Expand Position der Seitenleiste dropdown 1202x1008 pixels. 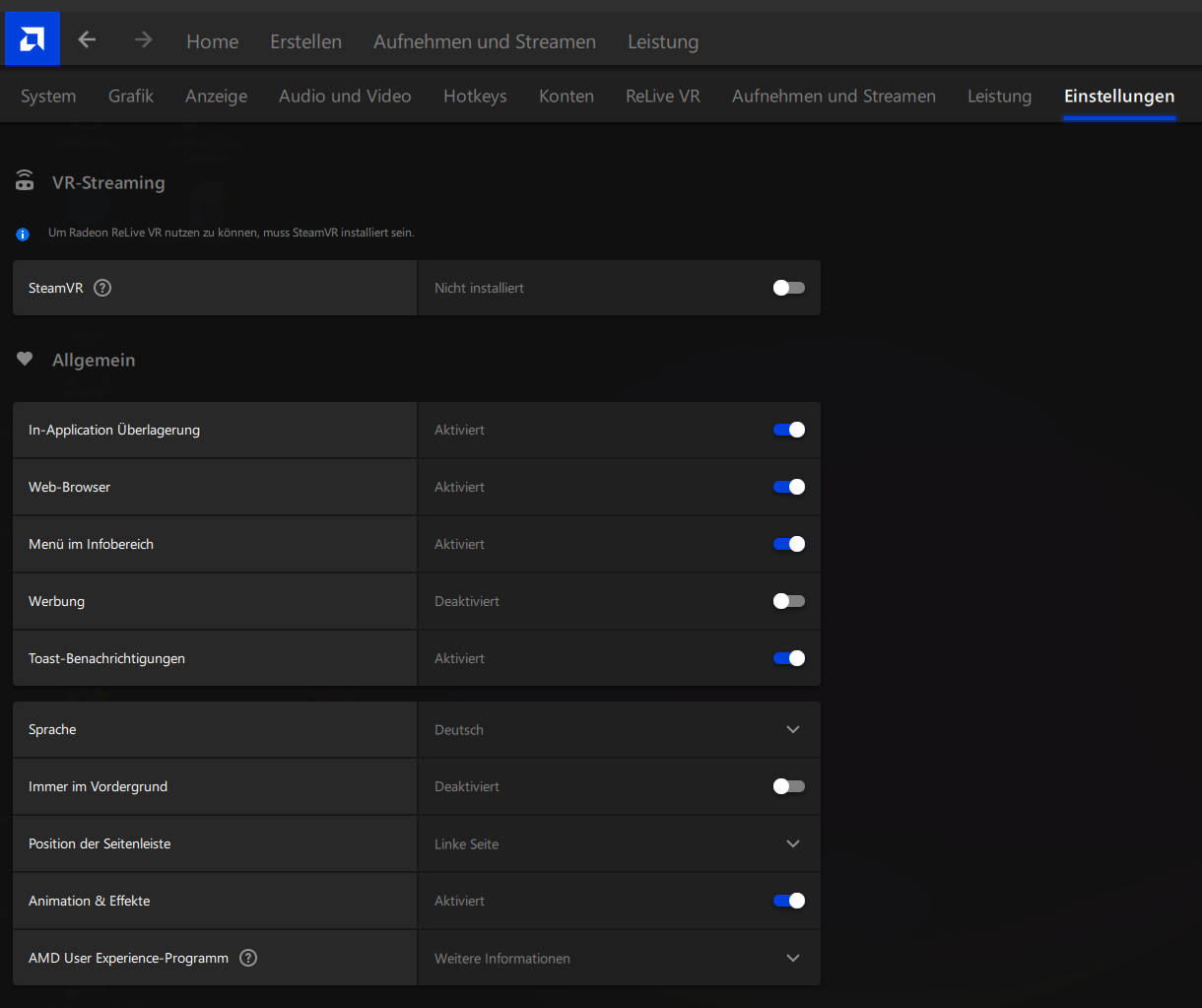coord(793,843)
